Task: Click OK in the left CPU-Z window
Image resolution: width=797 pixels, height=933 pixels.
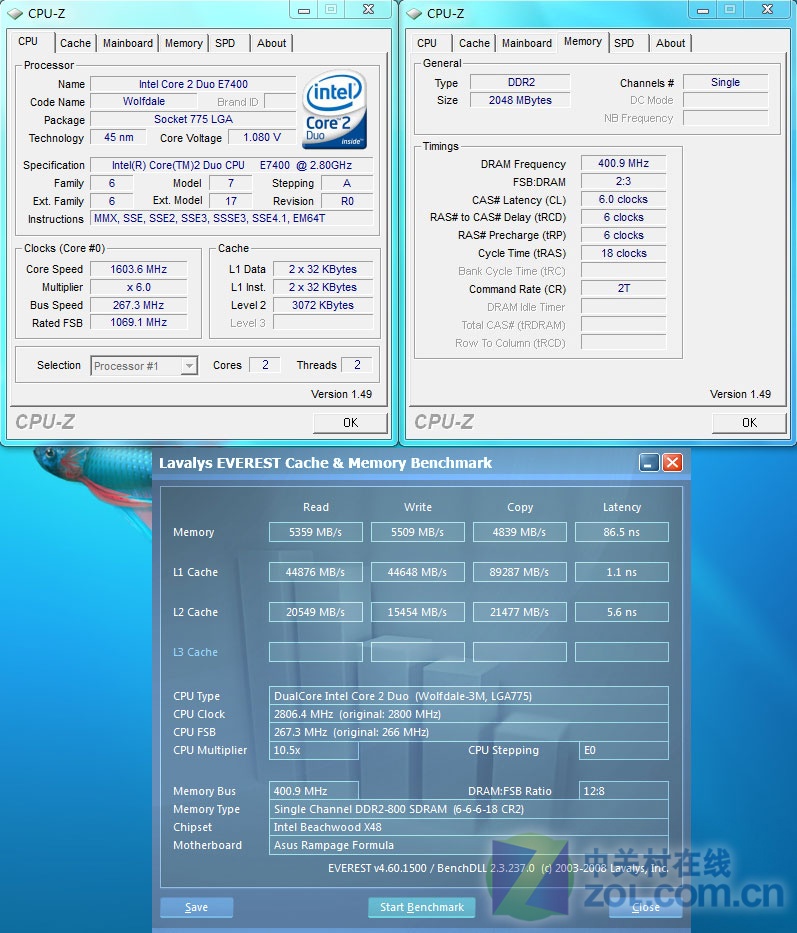Action: (x=350, y=422)
